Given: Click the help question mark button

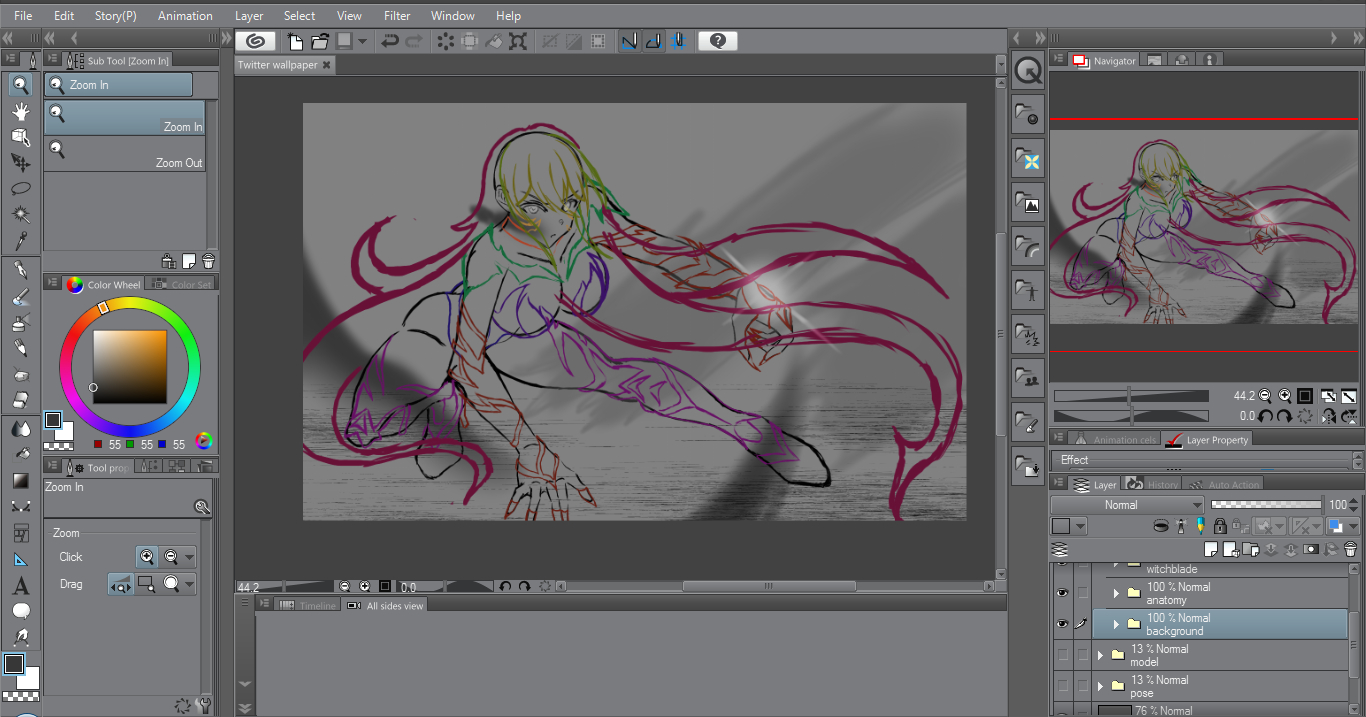Looking at the screenshot, I should pyautogui.click(x=717, y=41).
